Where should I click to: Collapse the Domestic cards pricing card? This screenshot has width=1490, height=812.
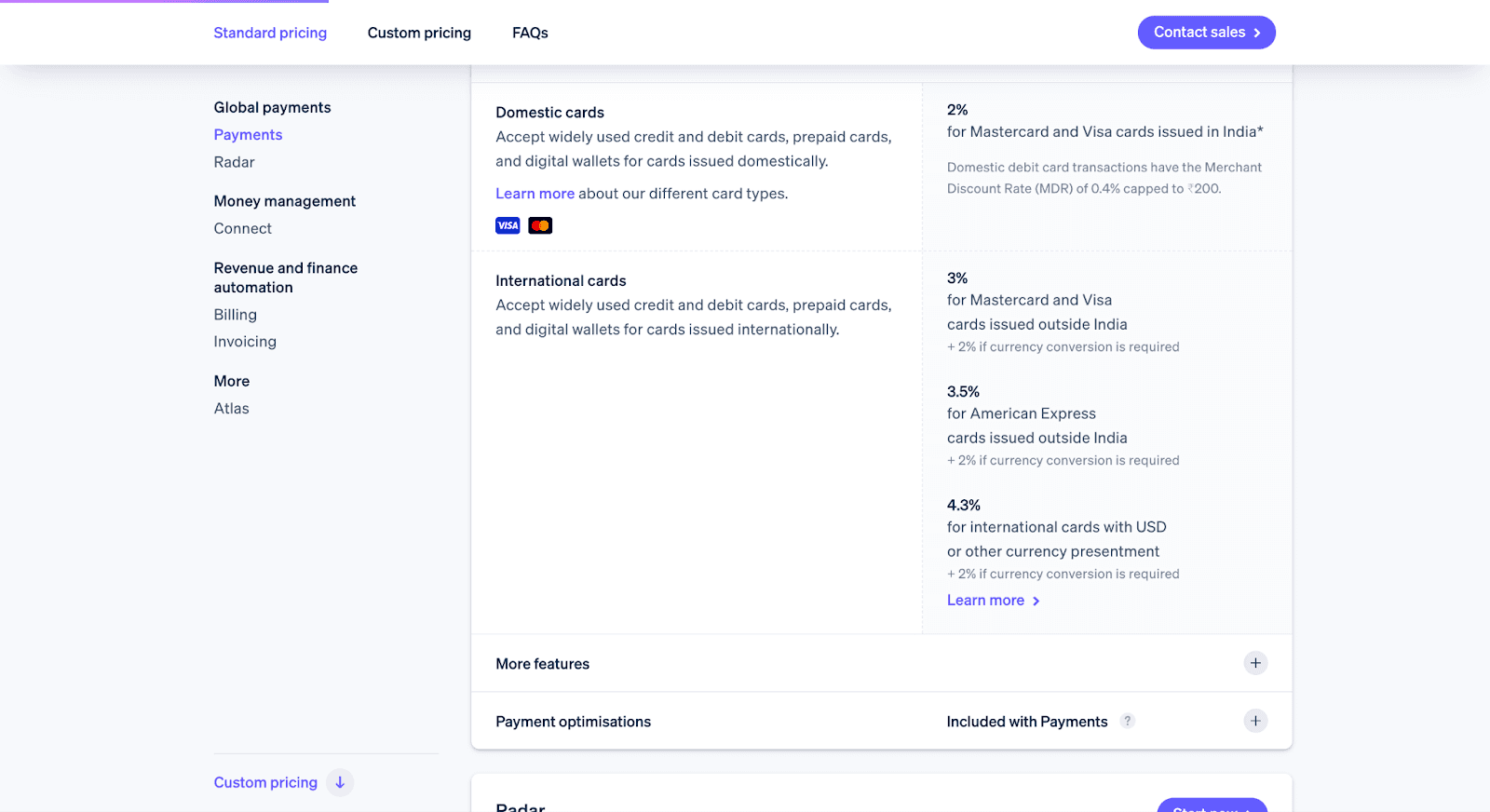[x=550, y=112]
